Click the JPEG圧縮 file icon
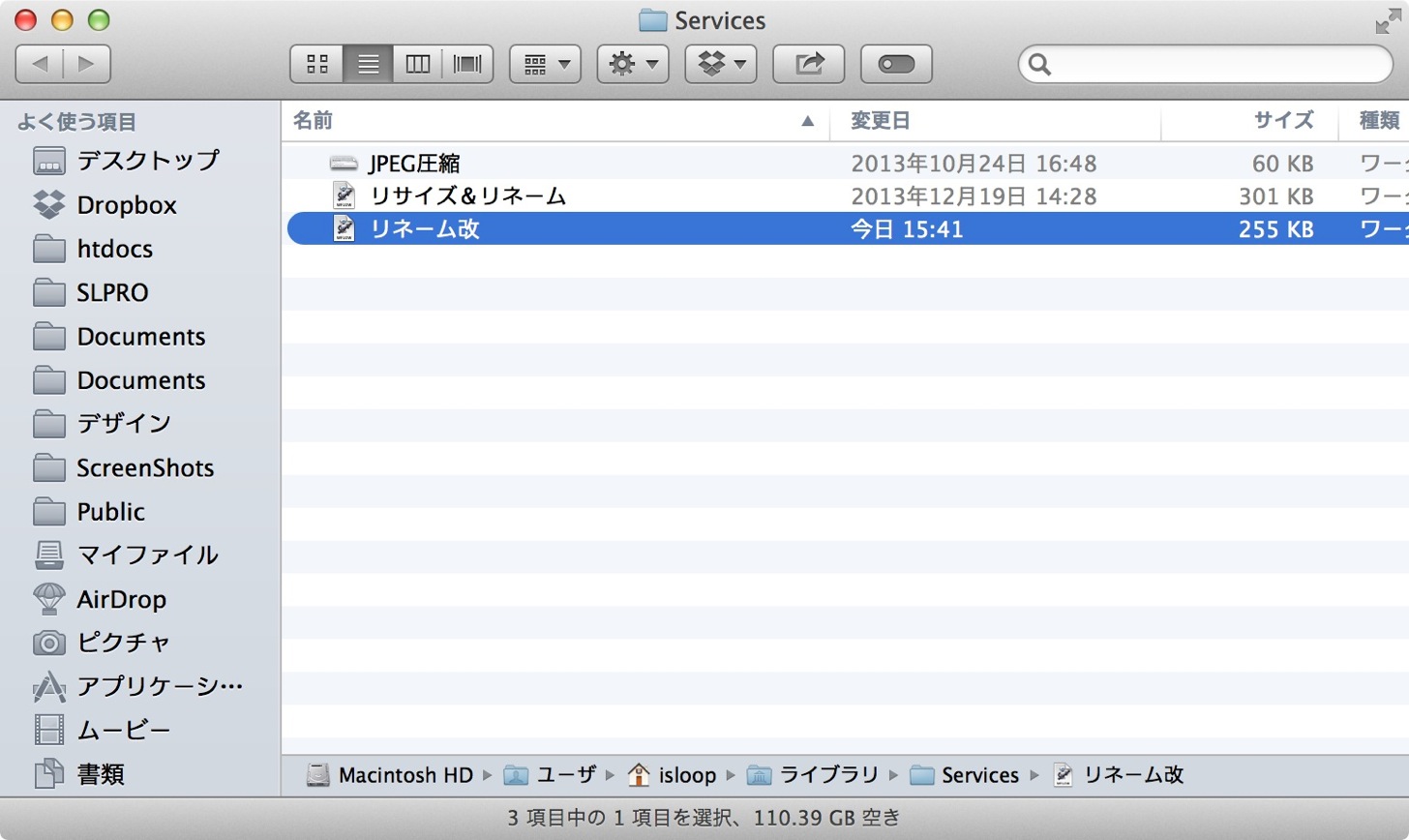 [x=344, y=163]
